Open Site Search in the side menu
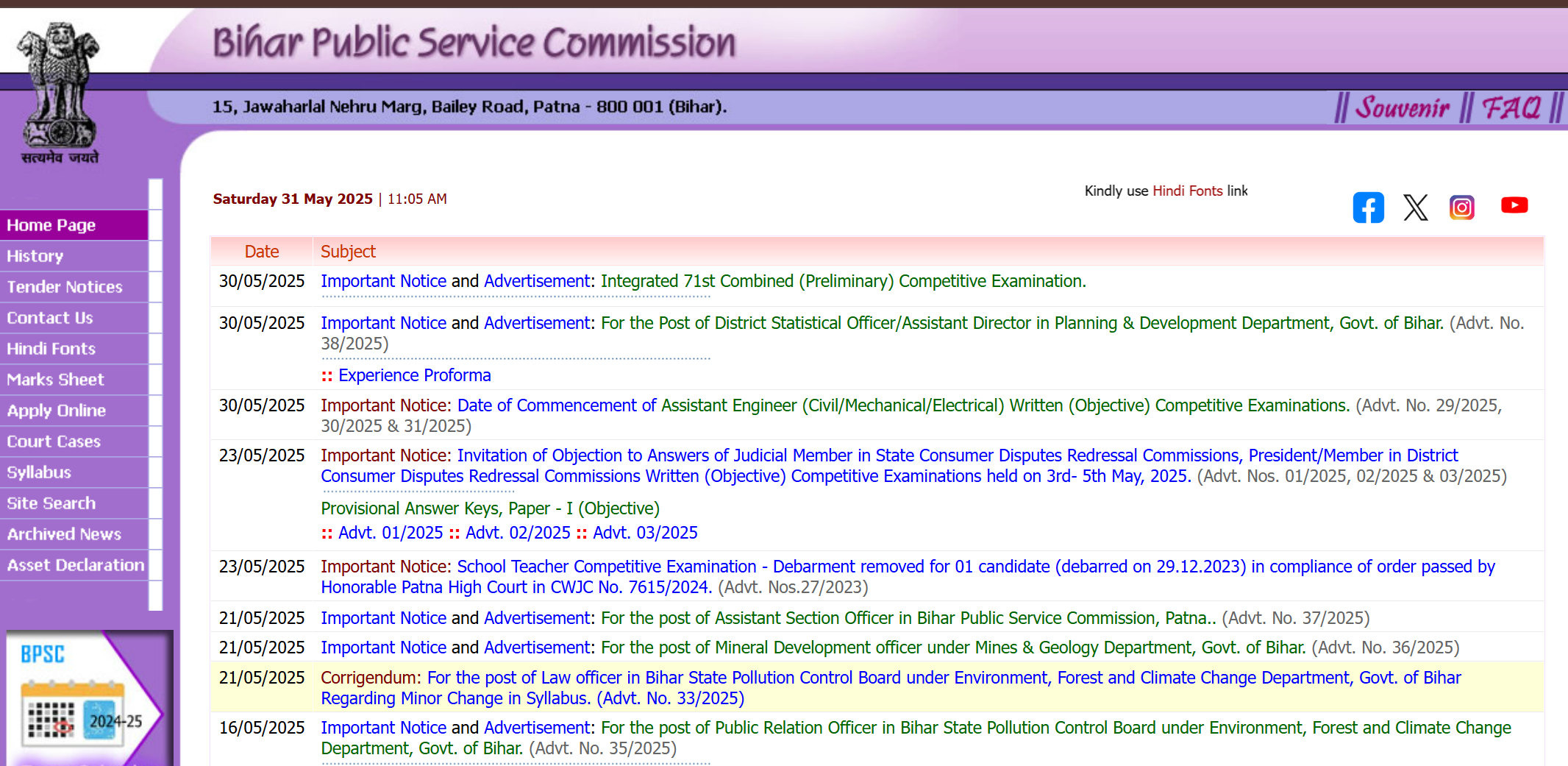This screenshot has height=766, width=1568. [x=74, y=503]
